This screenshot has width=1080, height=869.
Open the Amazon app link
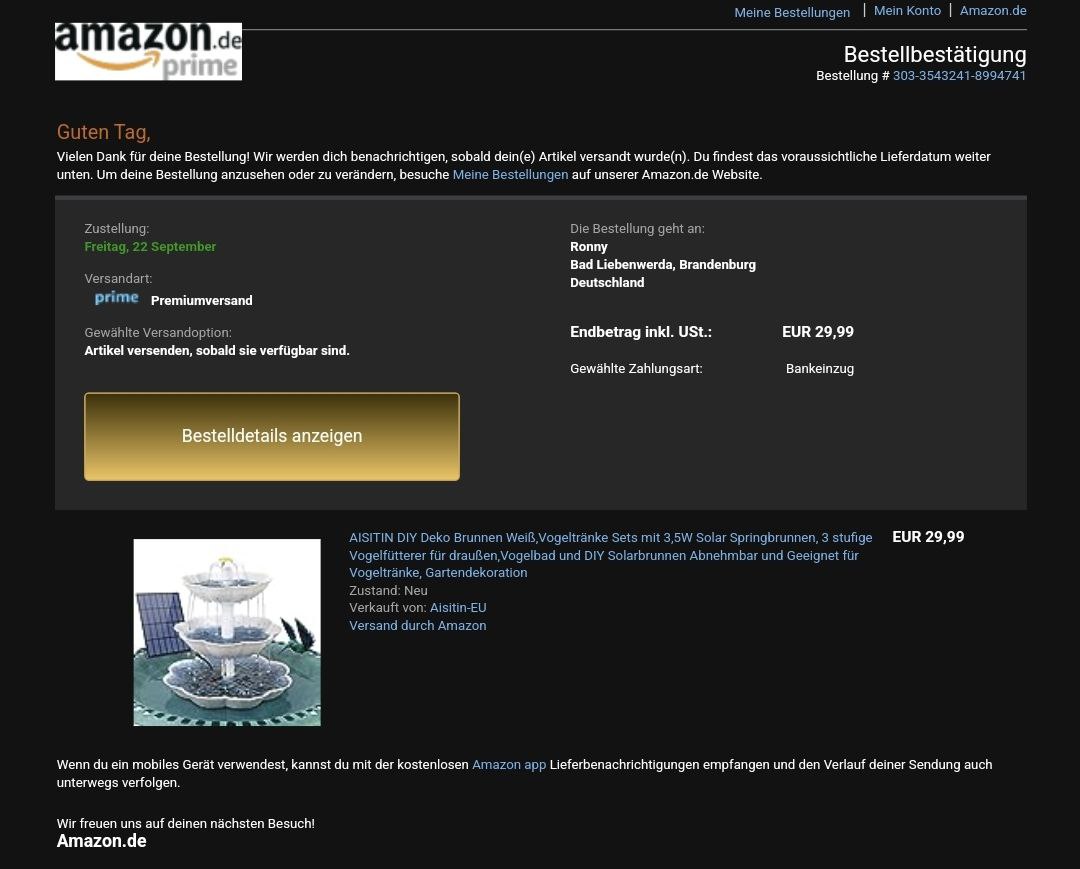tap(509, 765)
